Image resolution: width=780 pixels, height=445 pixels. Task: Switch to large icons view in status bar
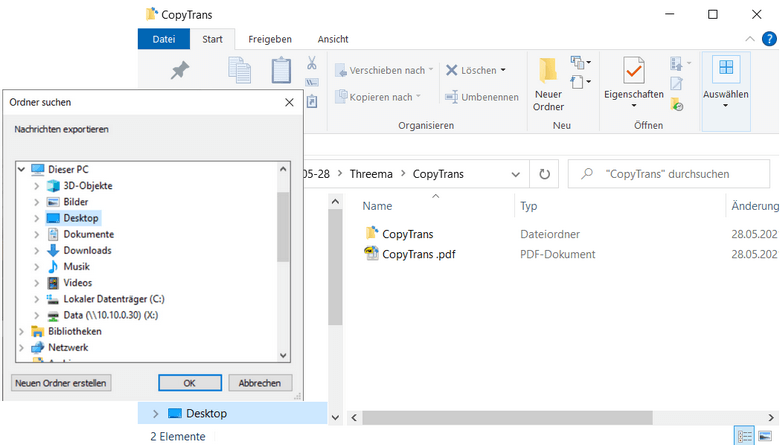pos(765,437)
